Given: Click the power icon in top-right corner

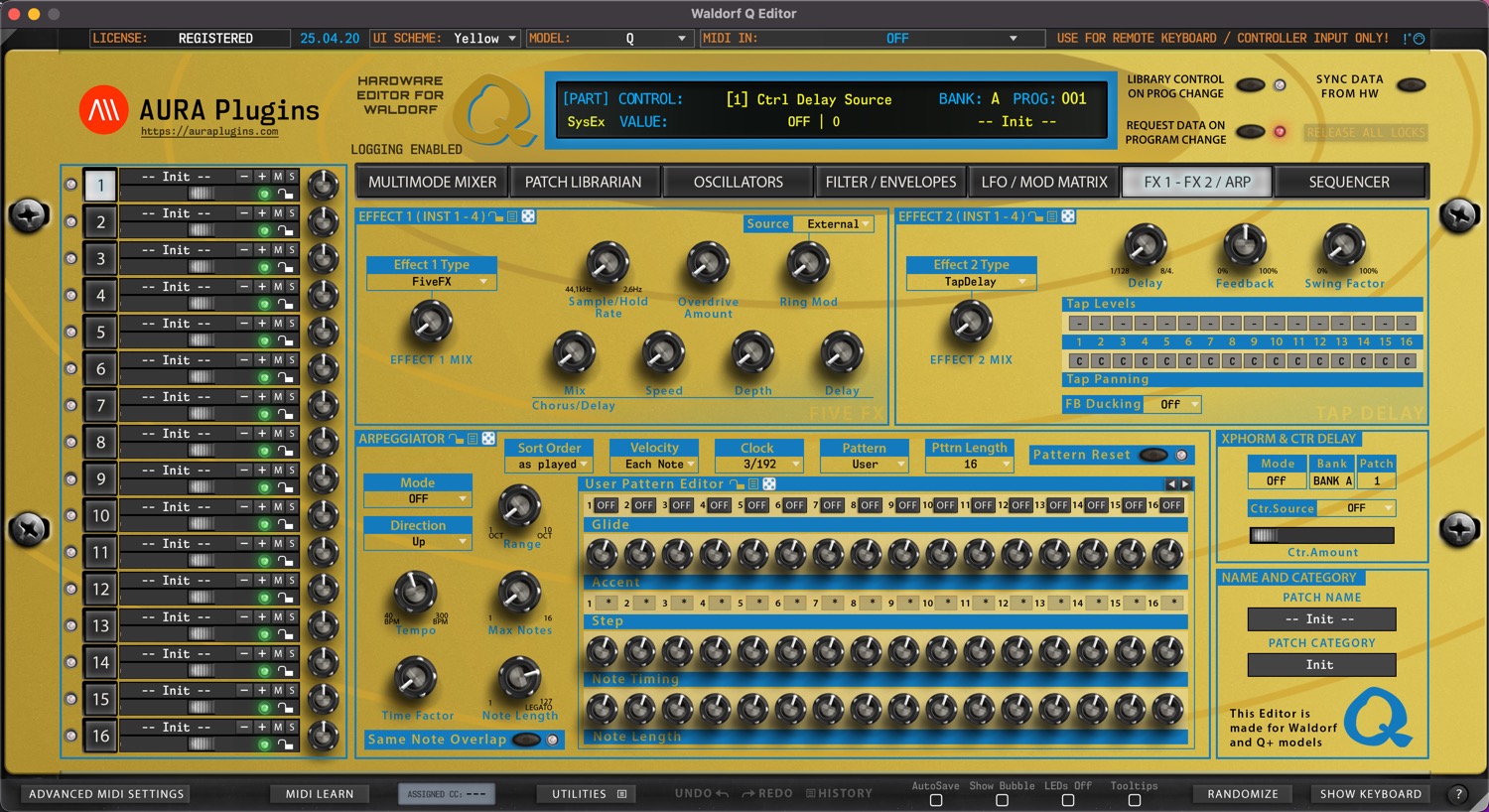Looking at the screenshot, I should (x=1419, y=39).
